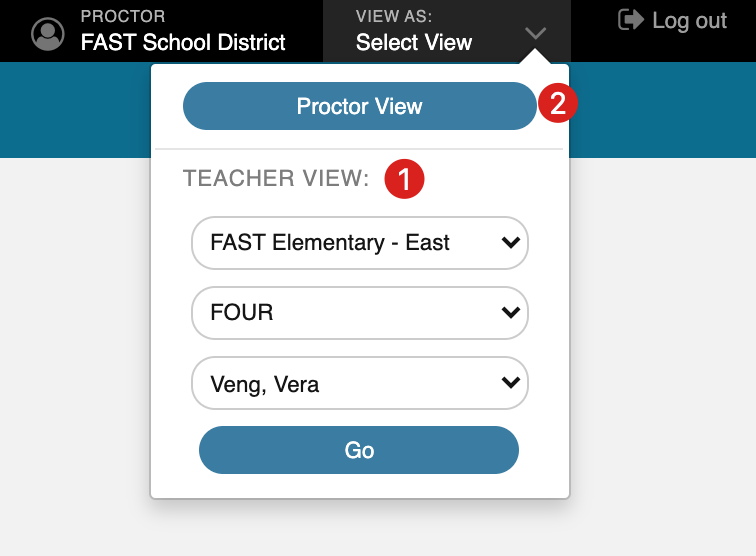Click the PROCTOR role label
Image resolution: width=756 pixels, height=556 pixels.
(123, 16)
